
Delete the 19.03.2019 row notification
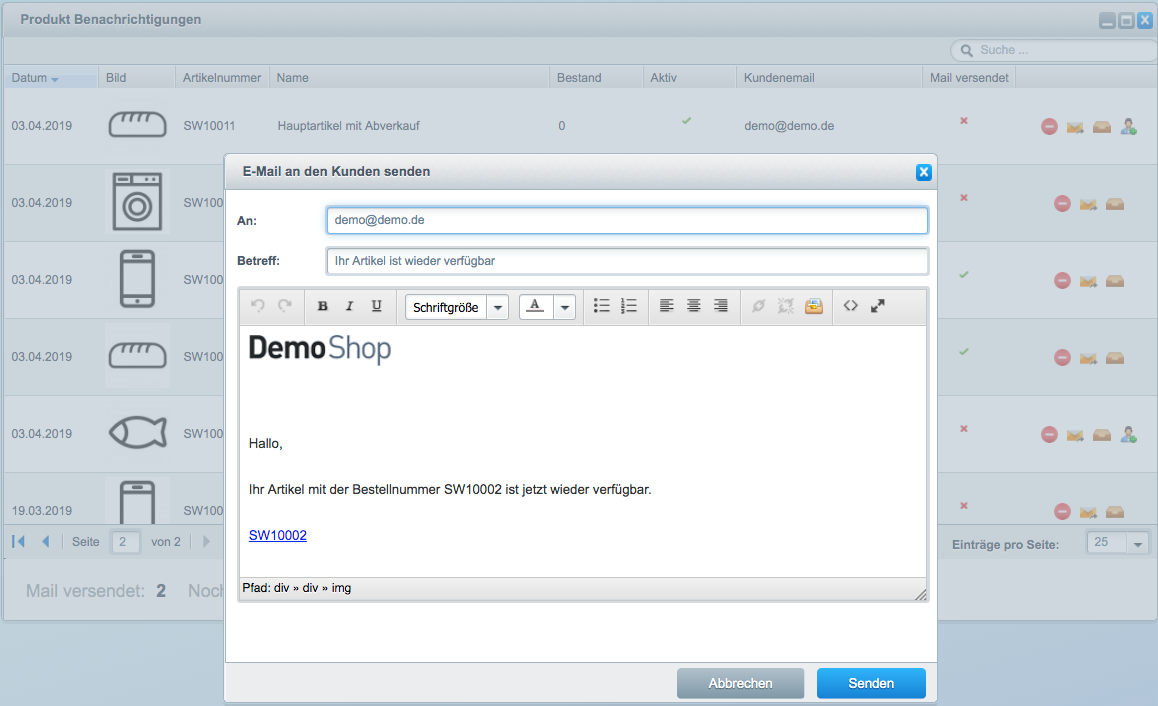(1062, 511)
